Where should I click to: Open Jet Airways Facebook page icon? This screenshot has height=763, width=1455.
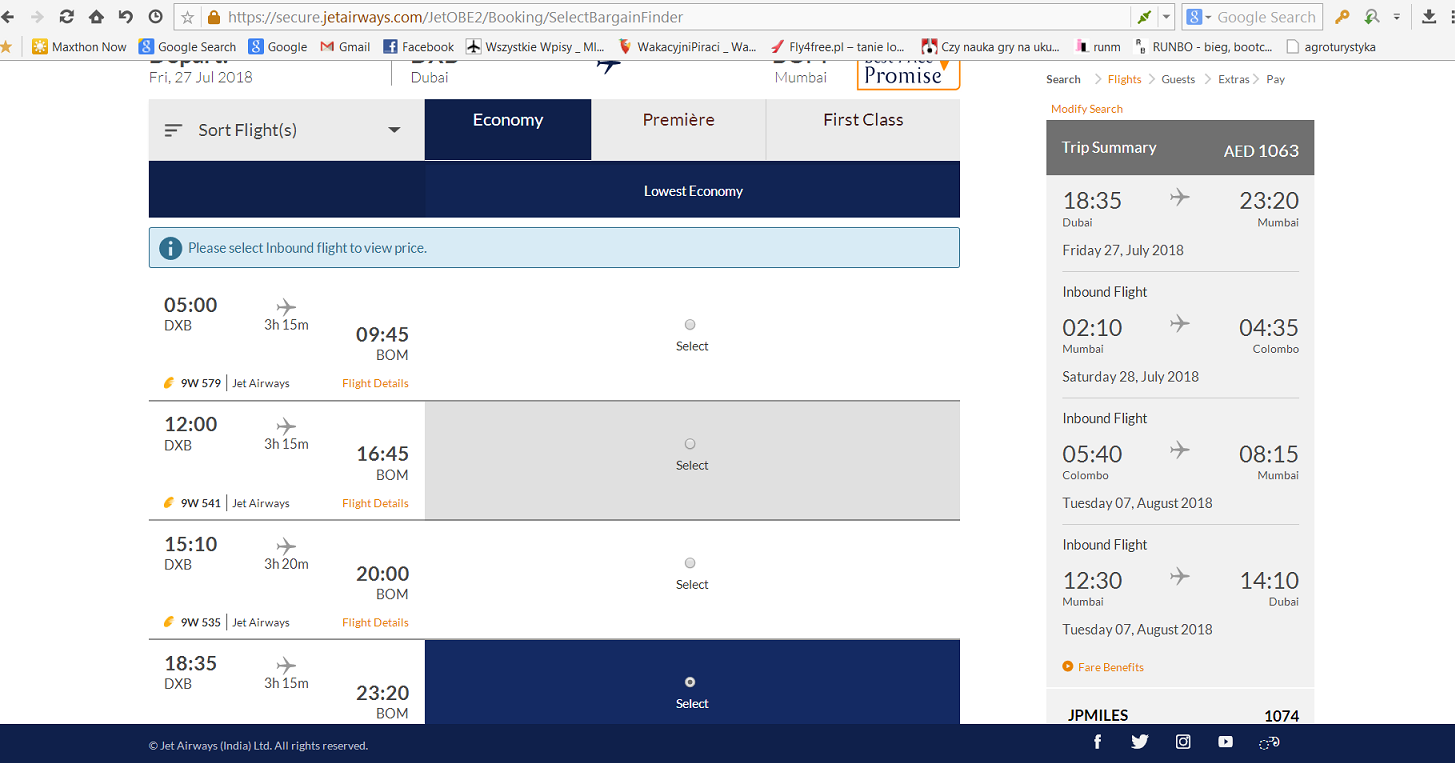[x=1097, y=742]
